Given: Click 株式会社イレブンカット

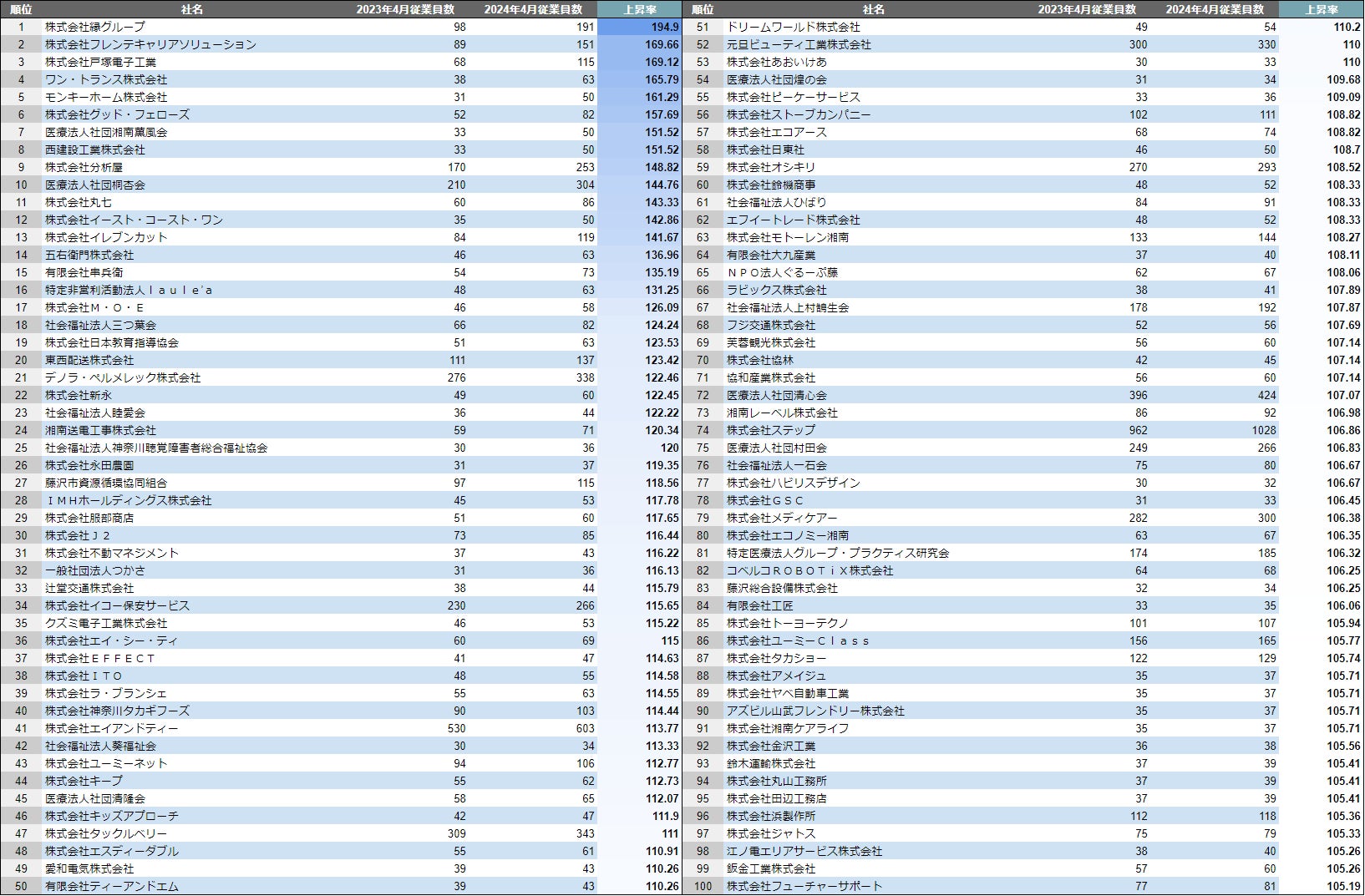Looking at the screenshot, I should (x=106, y=237).
